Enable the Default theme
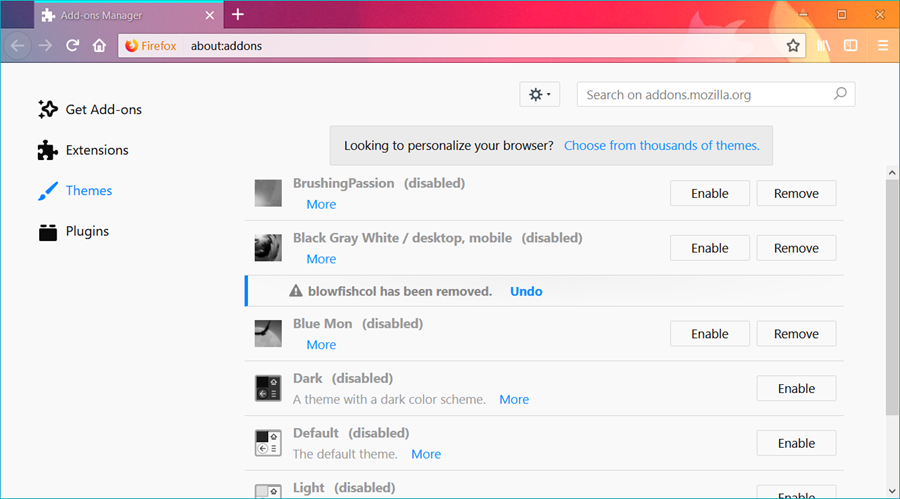900x499 pixels. (796, 443)
